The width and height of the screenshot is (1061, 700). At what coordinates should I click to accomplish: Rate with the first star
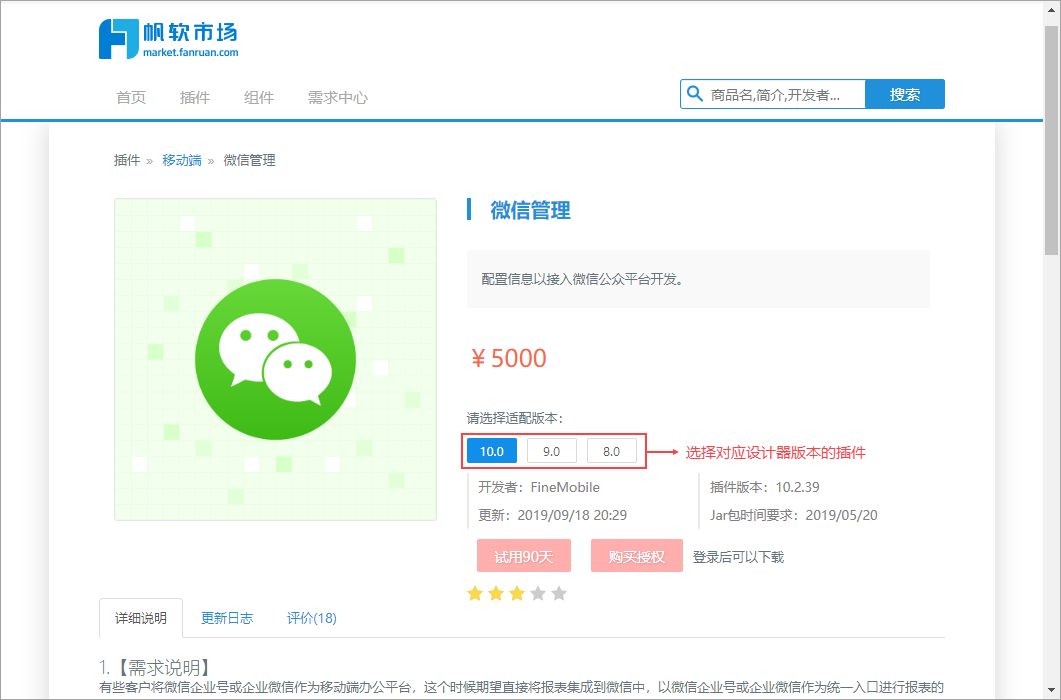(475, 594)
